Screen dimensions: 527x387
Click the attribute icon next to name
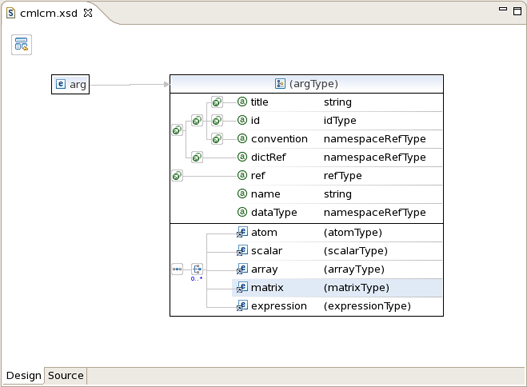click(242, 194)
